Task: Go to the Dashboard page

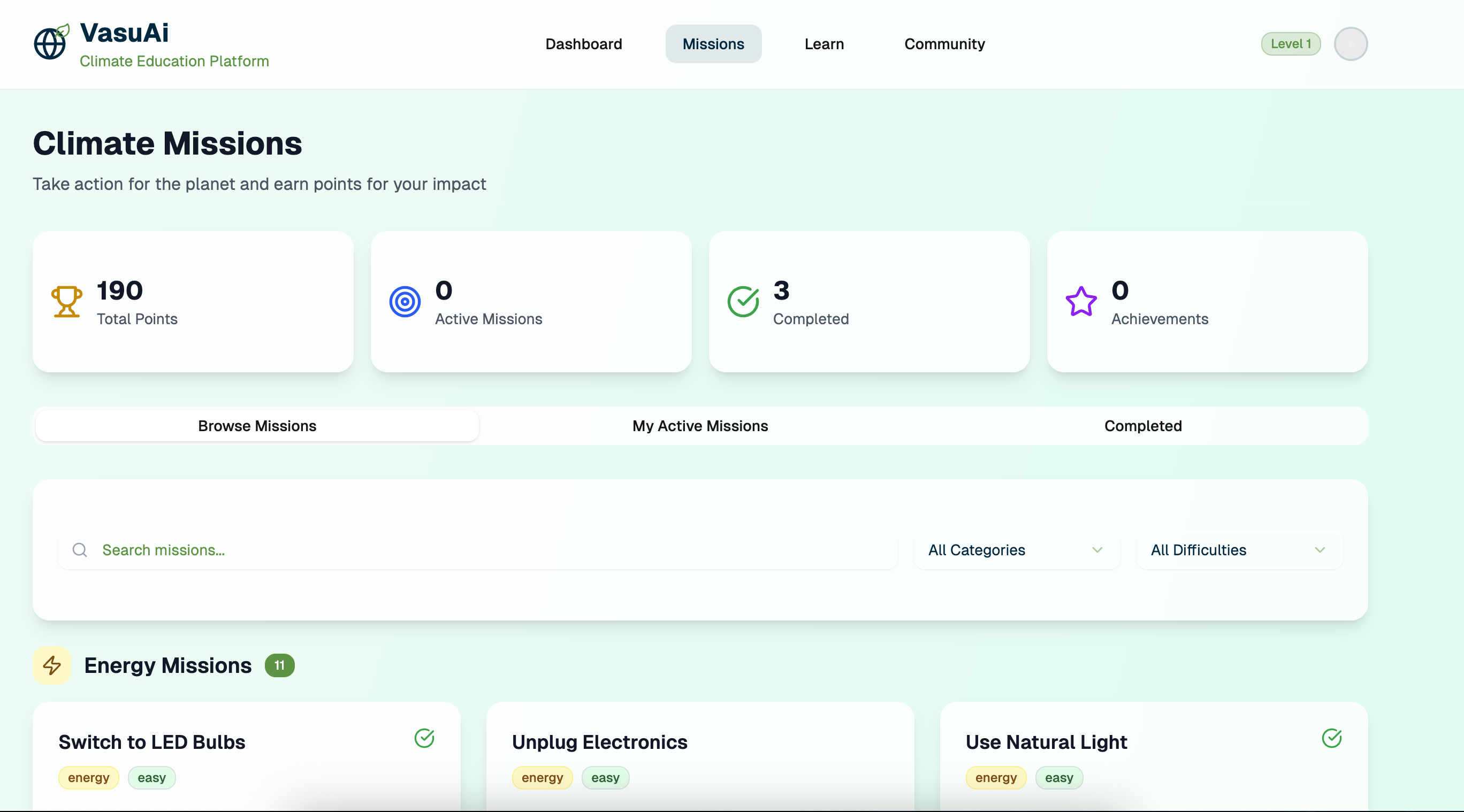Action: coord(583,44)
